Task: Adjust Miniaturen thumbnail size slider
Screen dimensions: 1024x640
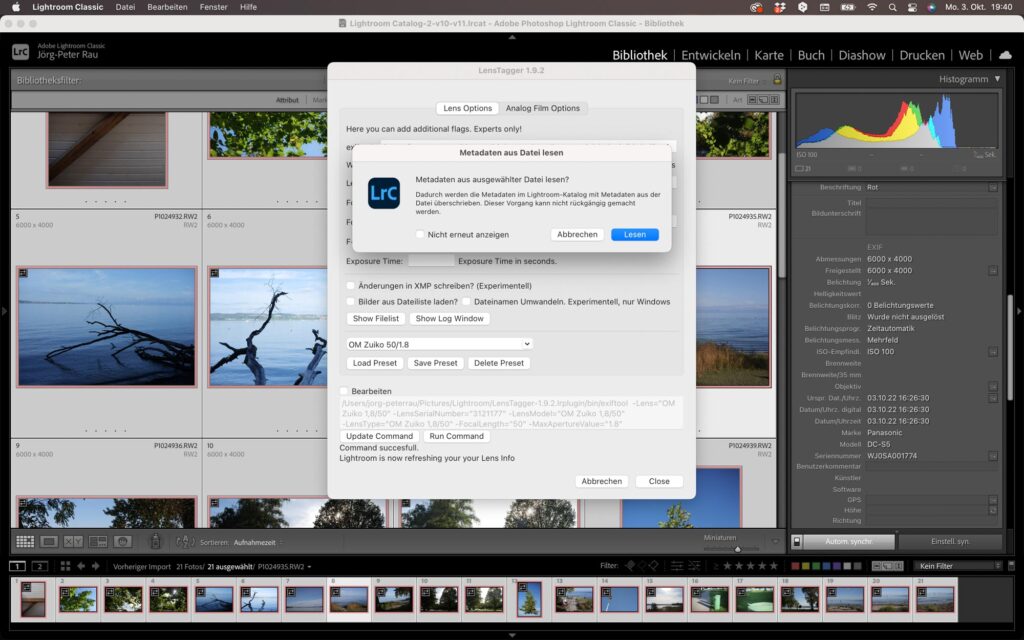Action: [x=738, y=549]
